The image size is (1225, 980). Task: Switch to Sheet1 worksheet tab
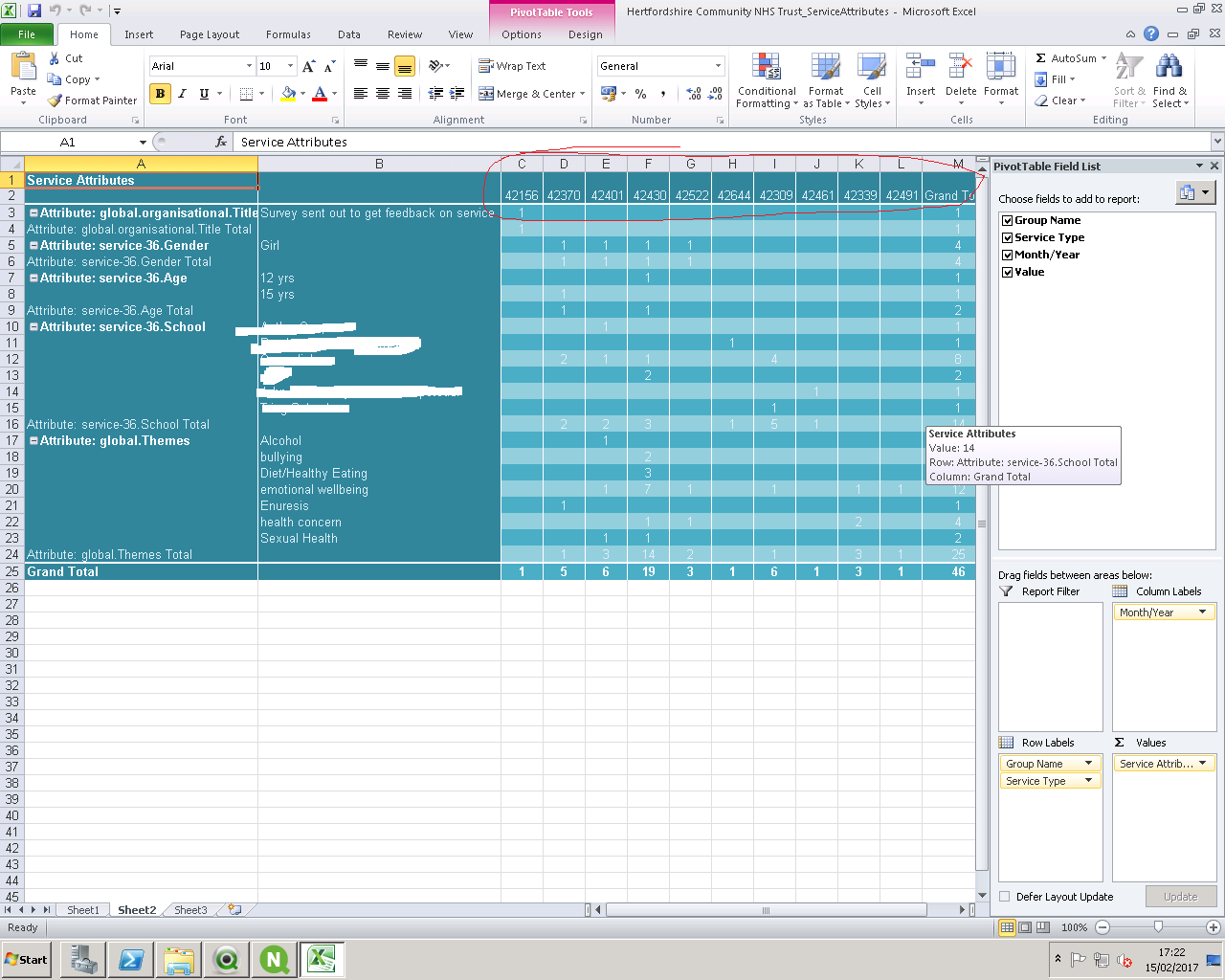tap(83, 910)
